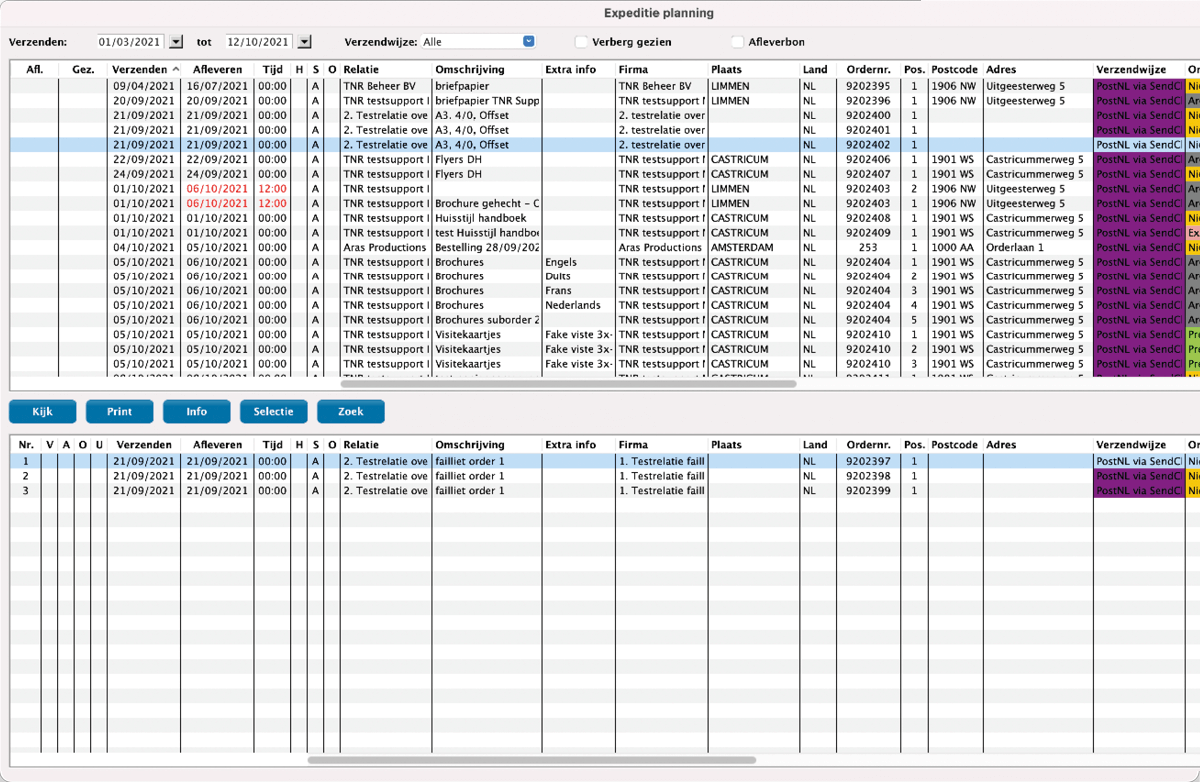Click purple Verzendwijze cell of order 9202398

coord(1139,476)
